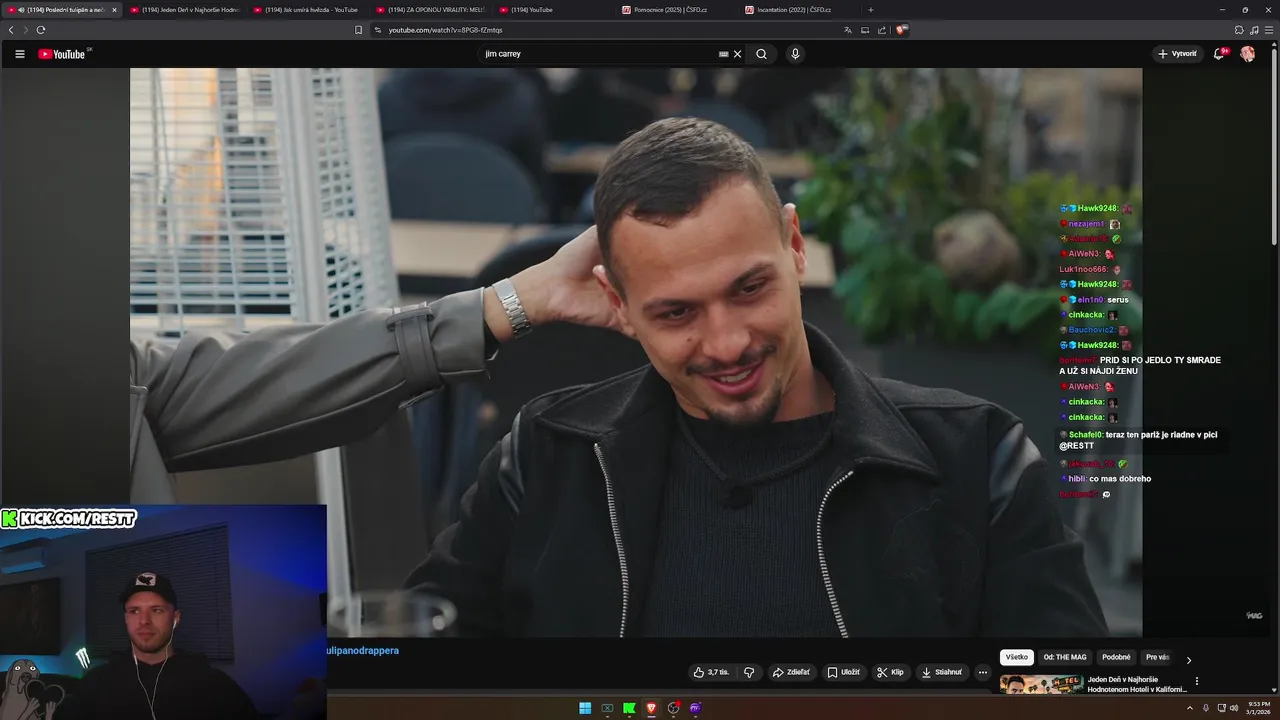Switch to 'ZA OPONOU VIRALITY' tab

click(430, 10)
